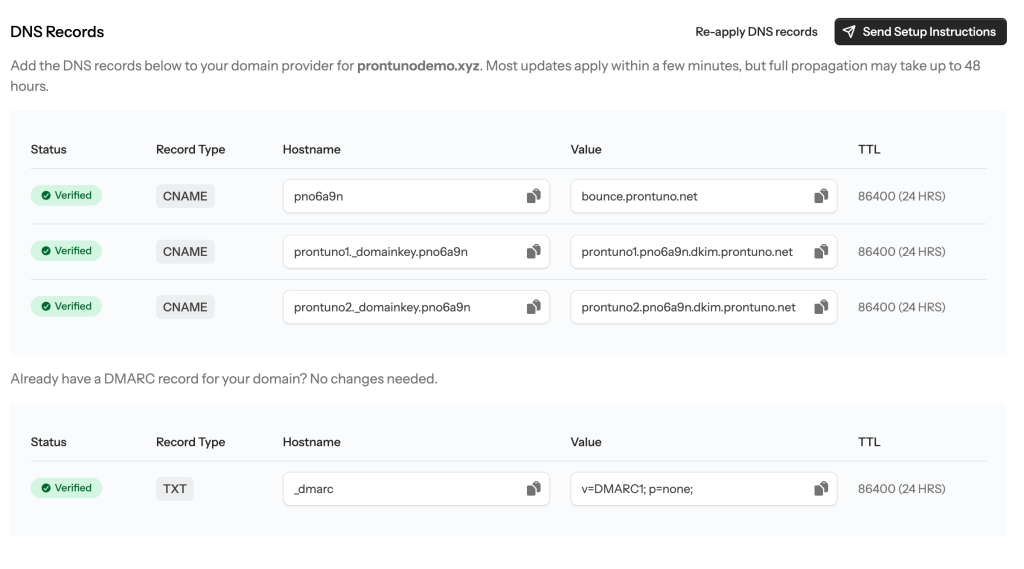The width and height of the screenshot is (1024, 569).
Task: Click the TTL value in _dmarc row
Action: [901, 489]
